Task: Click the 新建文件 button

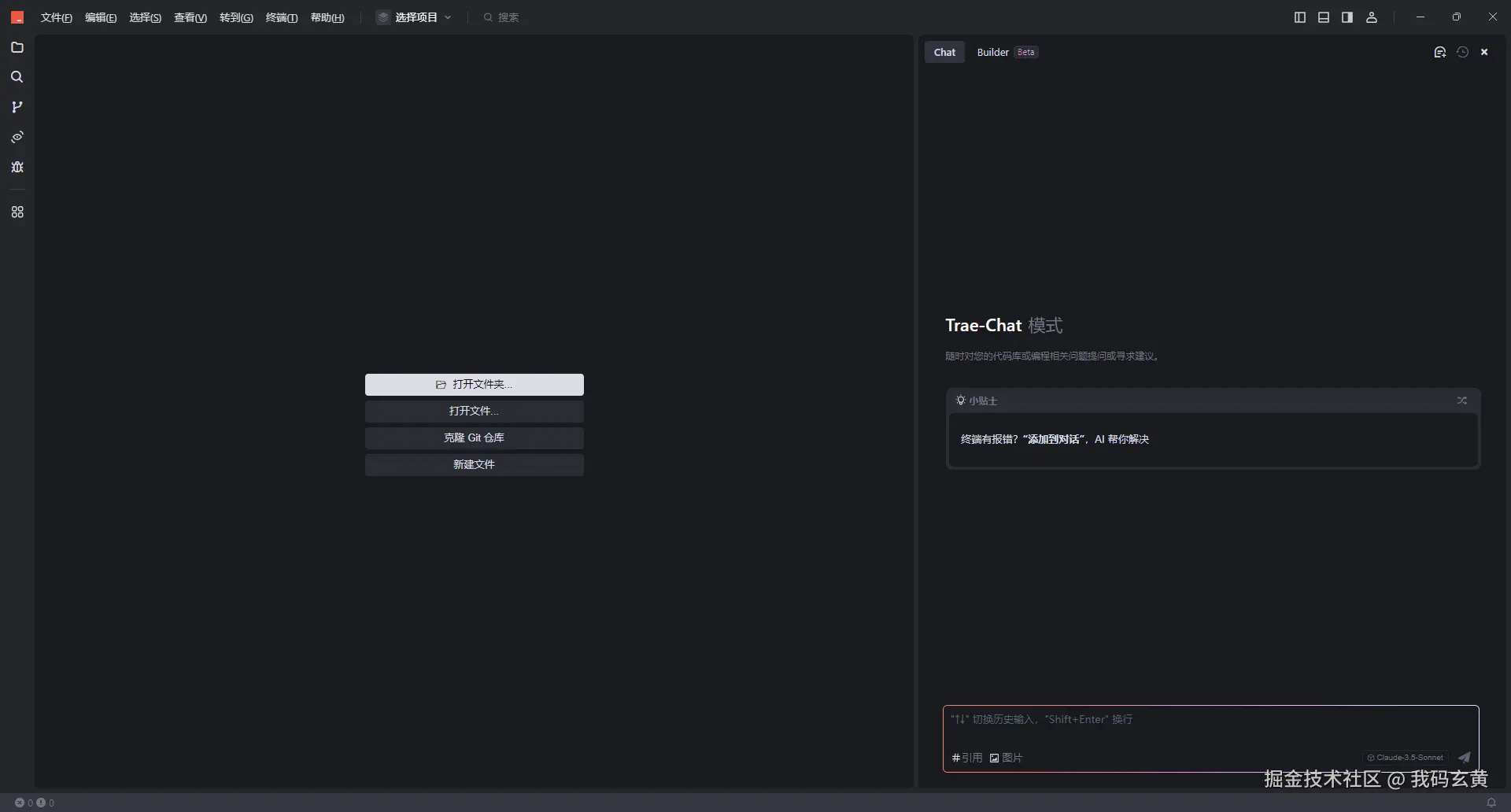Action: 475,465
